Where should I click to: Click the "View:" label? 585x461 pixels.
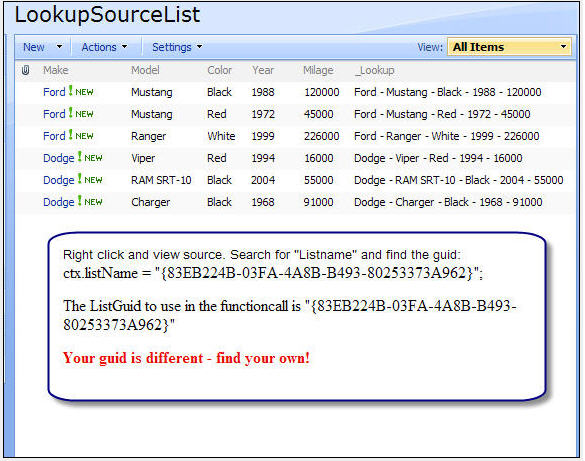coord(430,47)
